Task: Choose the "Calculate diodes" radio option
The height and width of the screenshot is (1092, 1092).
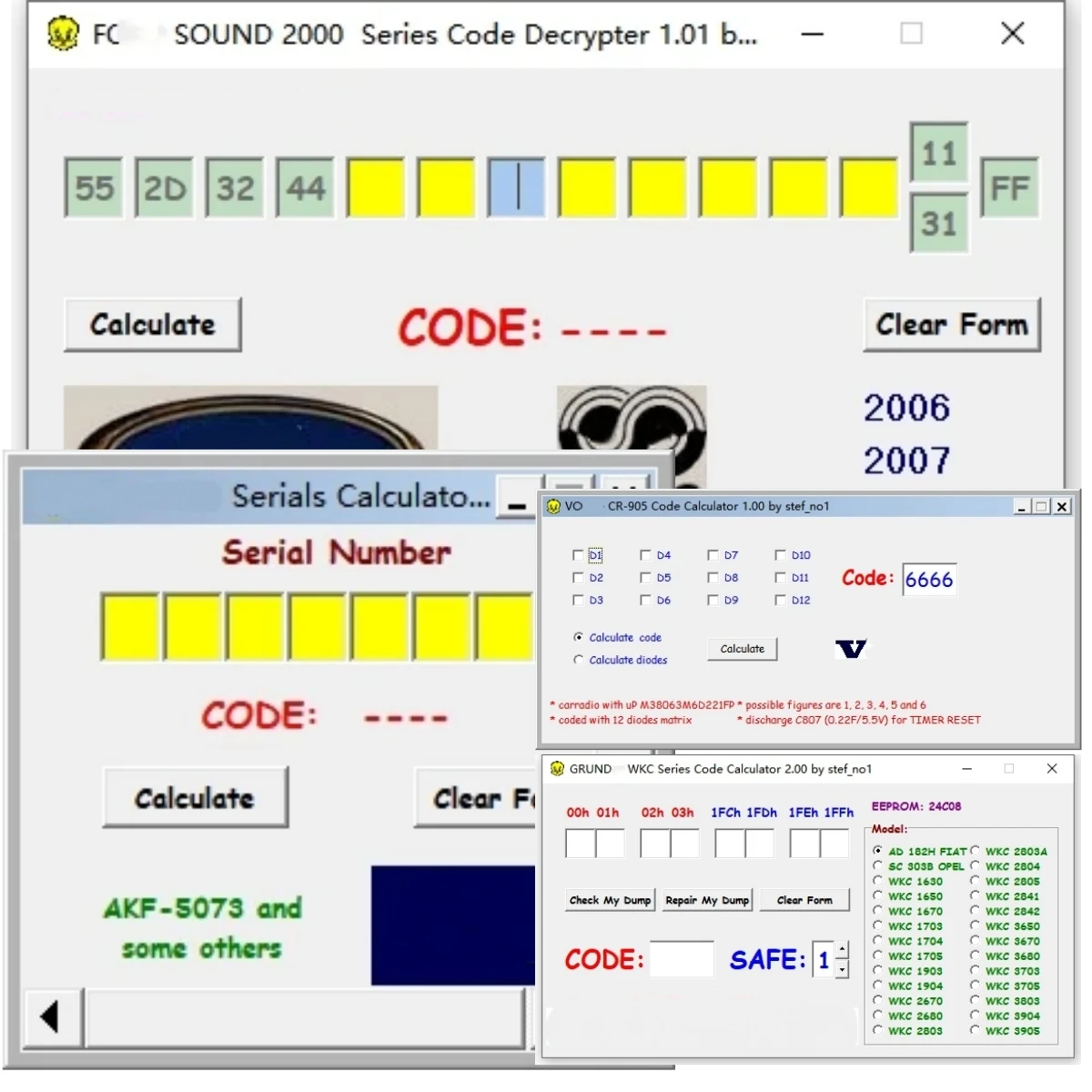Action: [578, 661]
